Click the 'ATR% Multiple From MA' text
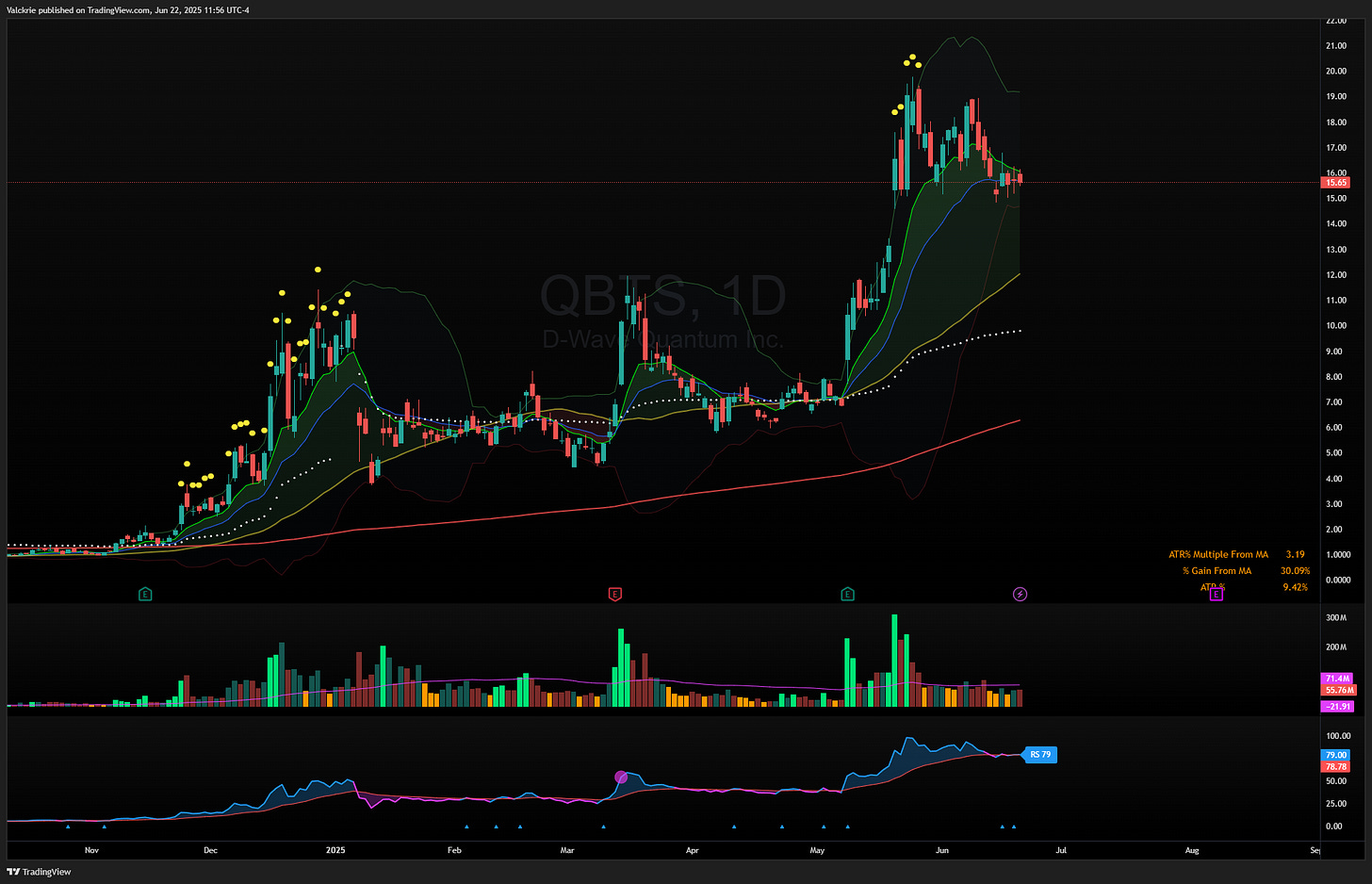Screen dimensions: 1372x884 coord(1218,554)
